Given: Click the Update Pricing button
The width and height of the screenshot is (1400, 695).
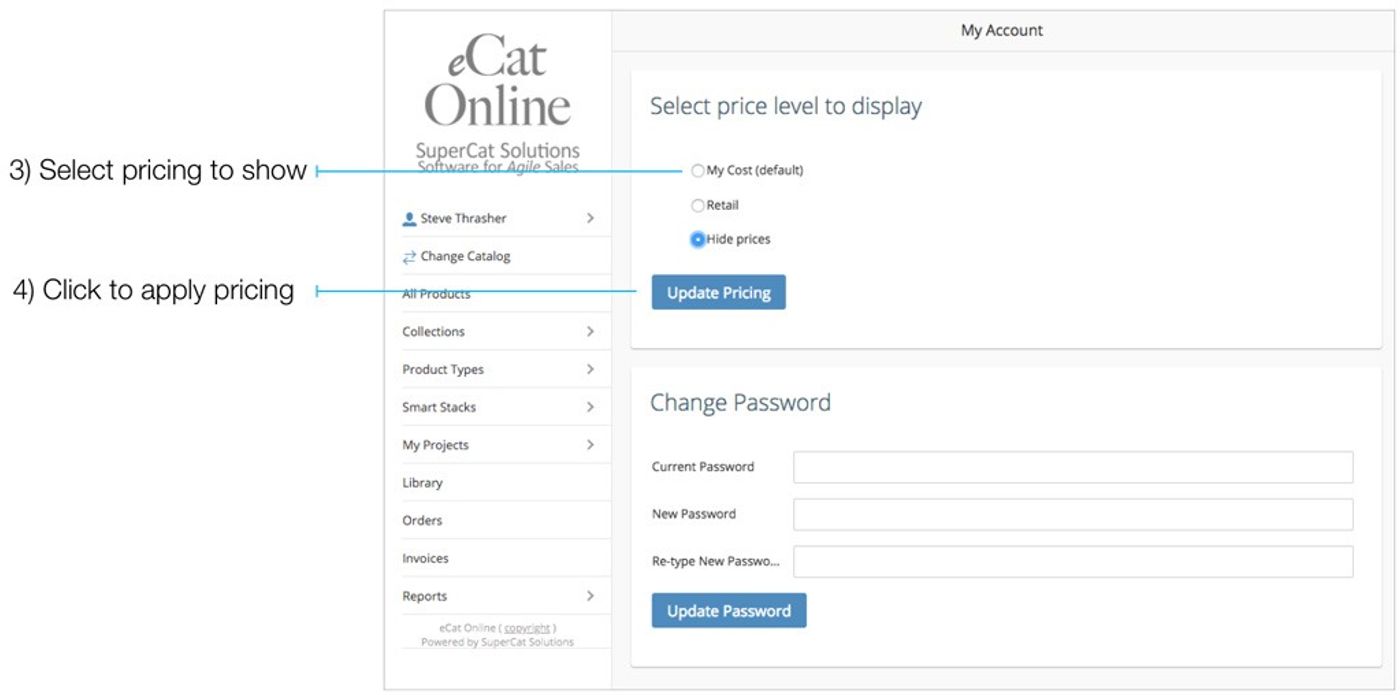Looking at the screenshot, I should pos(719,293).
